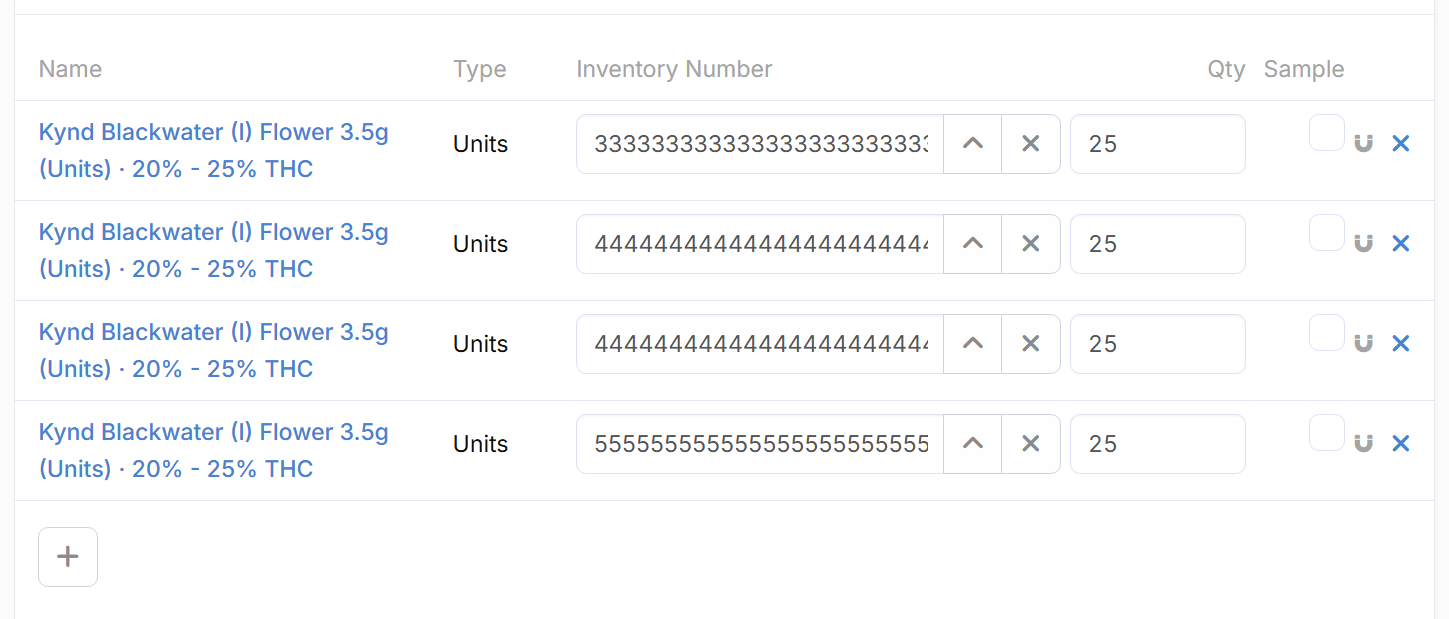1449x619 pixels.
Task: Clear the 3333 inventory number field
Action: [1031, 144]
